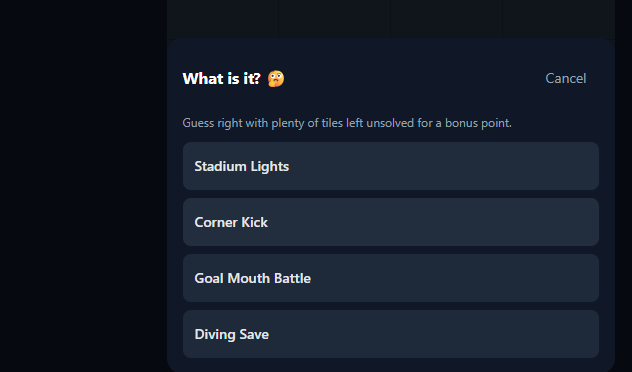632x372 pixels.
Task: Click the bonus point hint text
Action: click(x=347, y=123)
